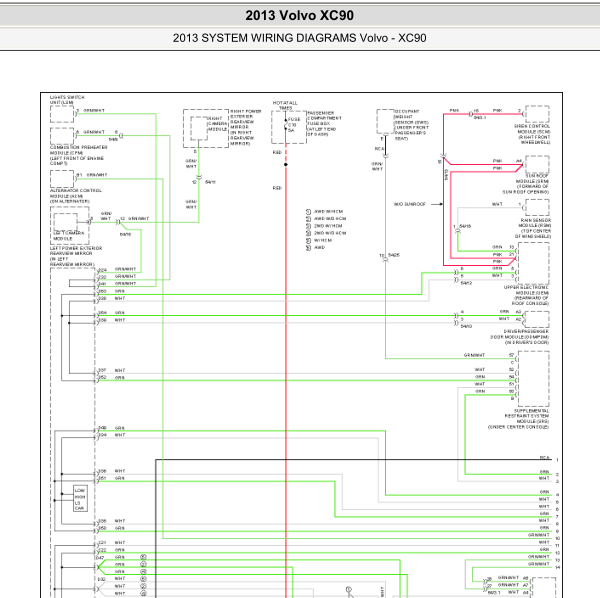
Task: Click the 'ALTERNATOR CONTROL MODULE (ACM)' label
Action: [x=76, y=196]
